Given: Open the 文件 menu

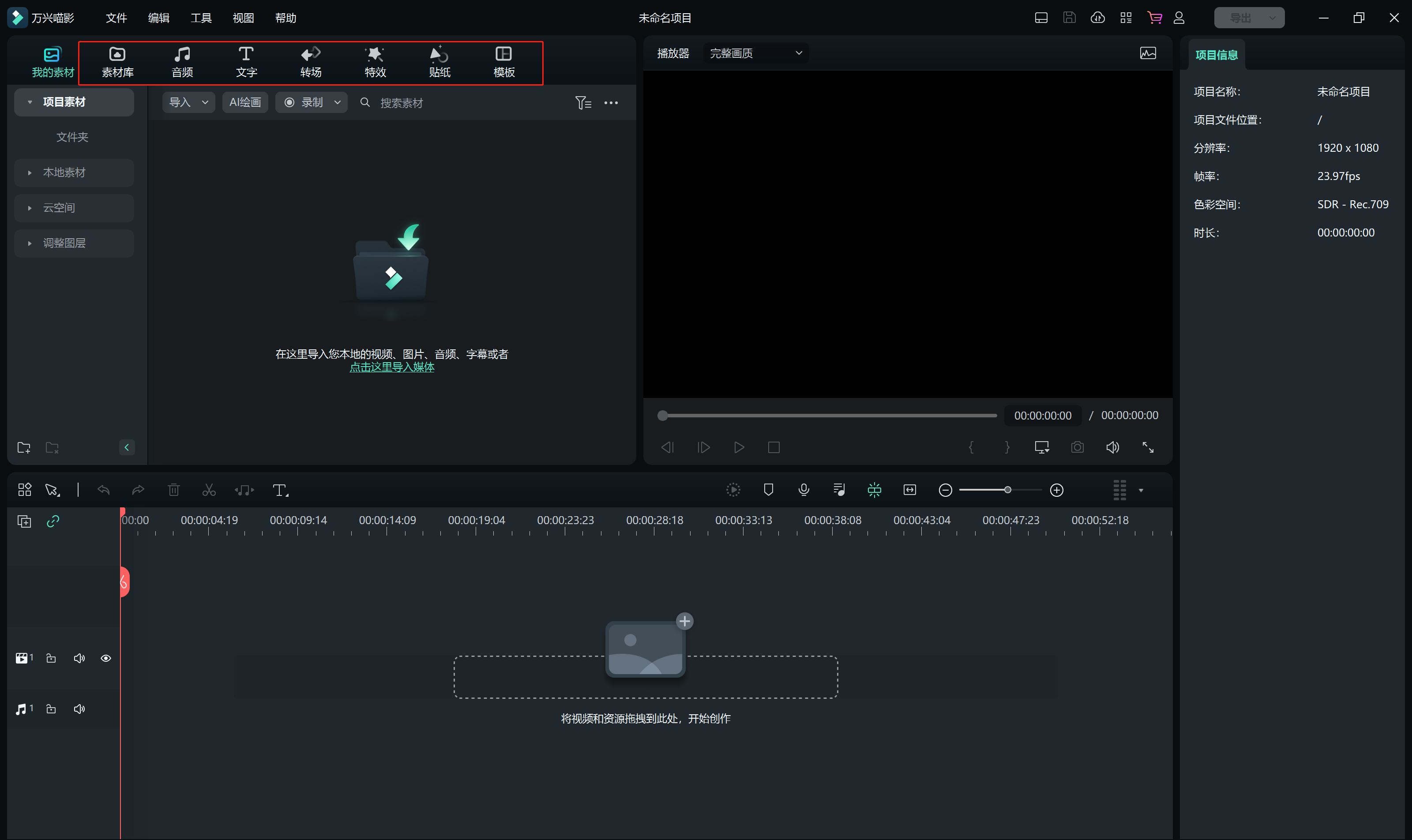Looking at the screenshot, I should [116, 18].
